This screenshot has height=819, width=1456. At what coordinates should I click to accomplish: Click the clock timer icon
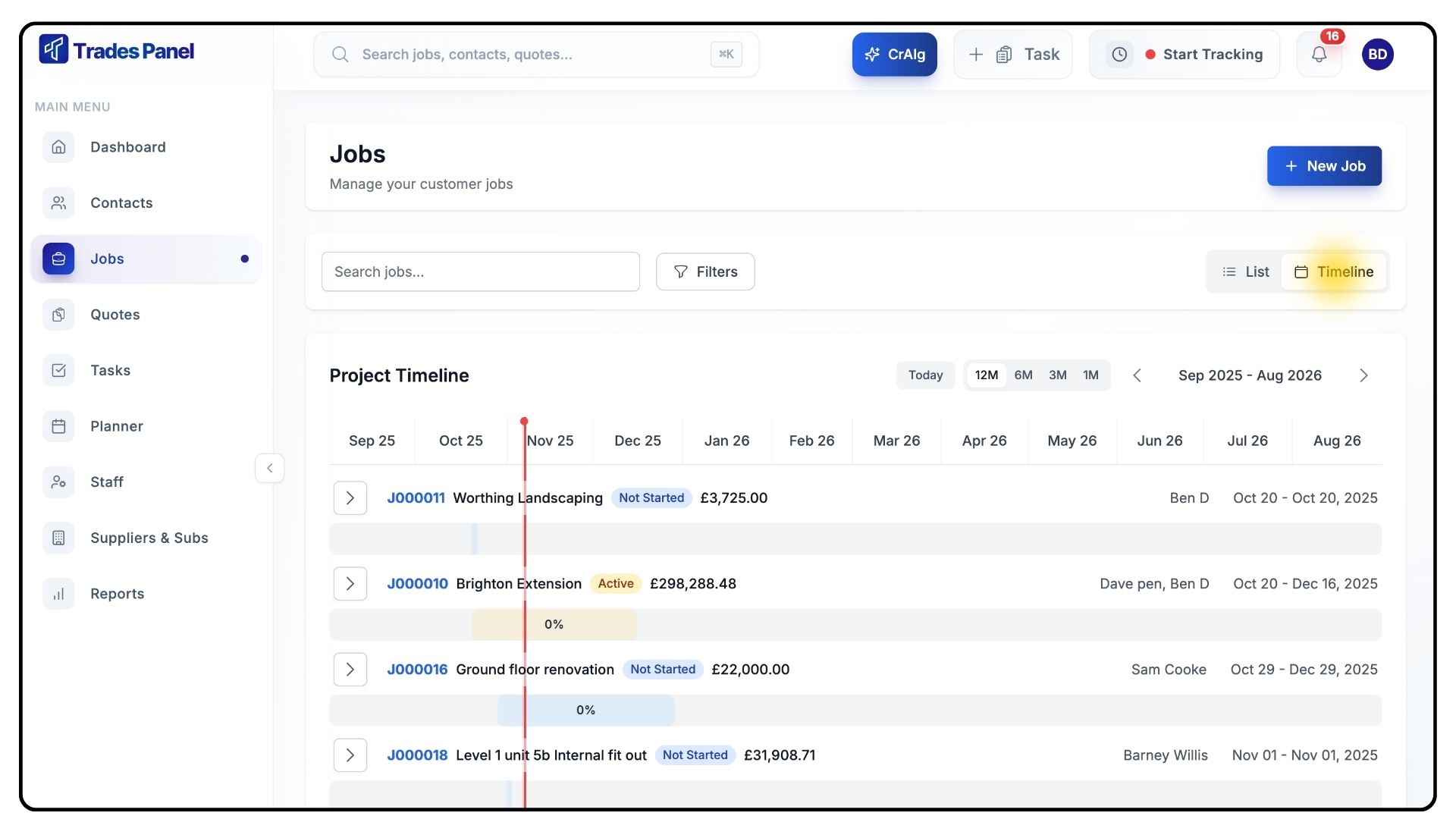click(1119, 55)
